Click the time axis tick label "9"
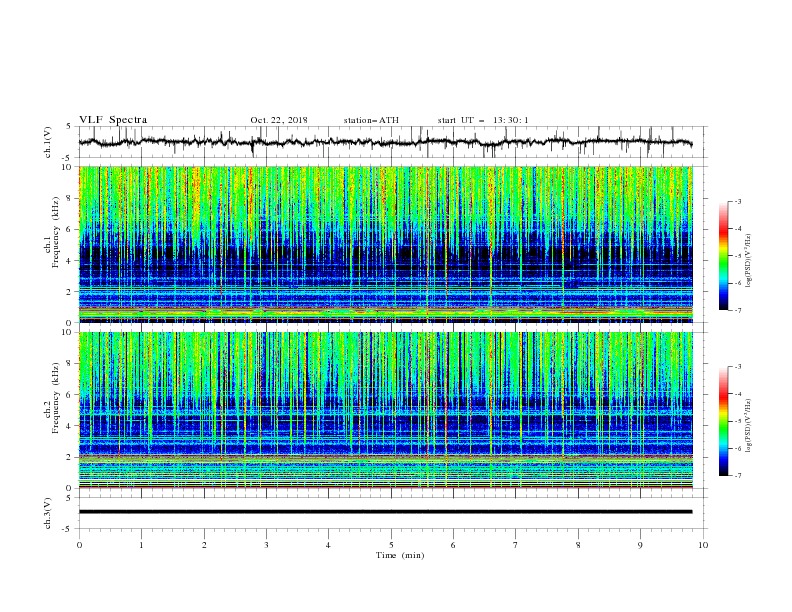The height and width of the screenshot is (612, 792). [x=640, y=545]
